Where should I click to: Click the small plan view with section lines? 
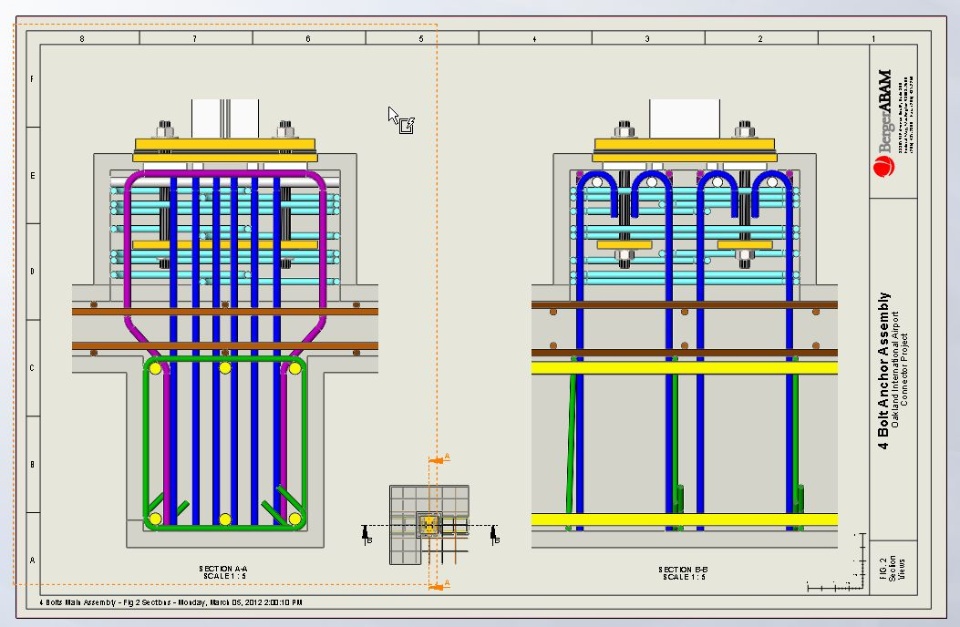[x=429, y=525]
